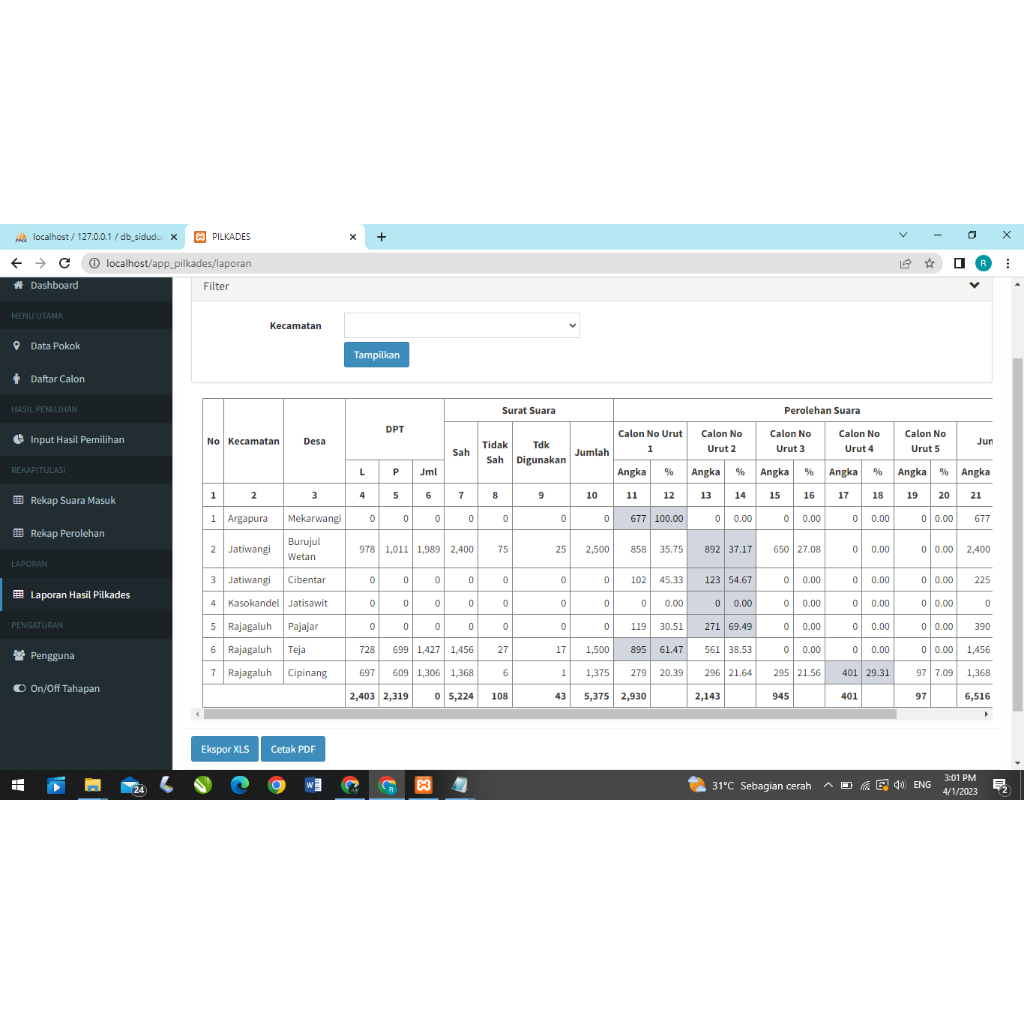Click the On/Off Tahapan toggle icon
The image size is (1024, 1024).
coord(20,688)
